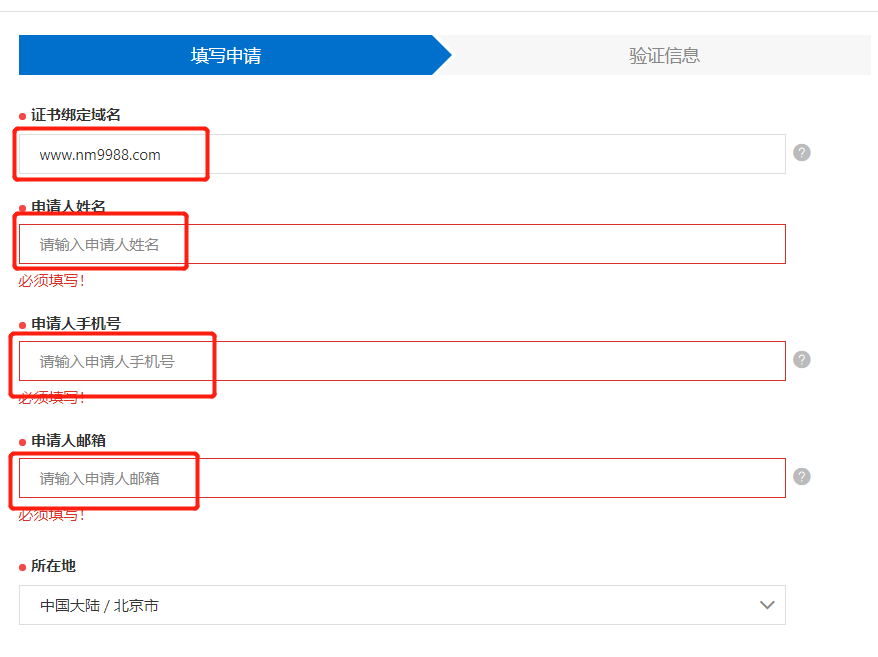
Task: Click the 请输入申请人姓名 text field
Action: click(x=400, y=244)
